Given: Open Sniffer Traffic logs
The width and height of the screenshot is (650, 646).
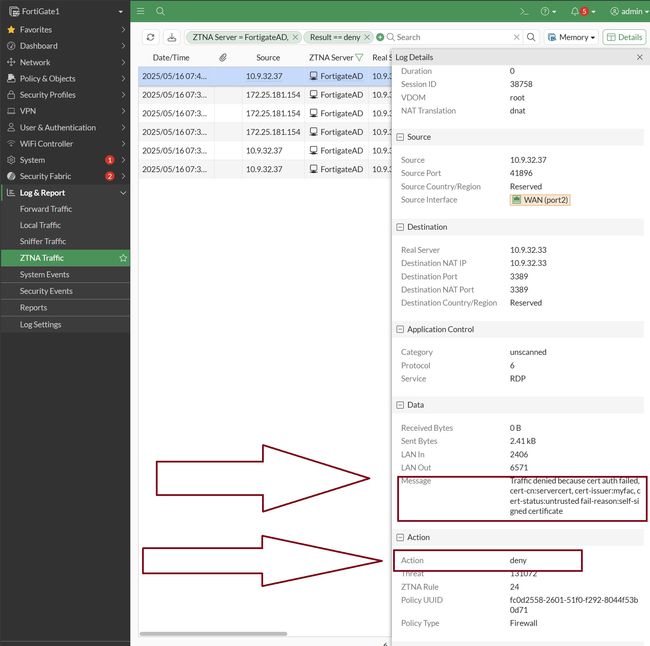Looking at the screenshot, I should click(x=43, y=241).
